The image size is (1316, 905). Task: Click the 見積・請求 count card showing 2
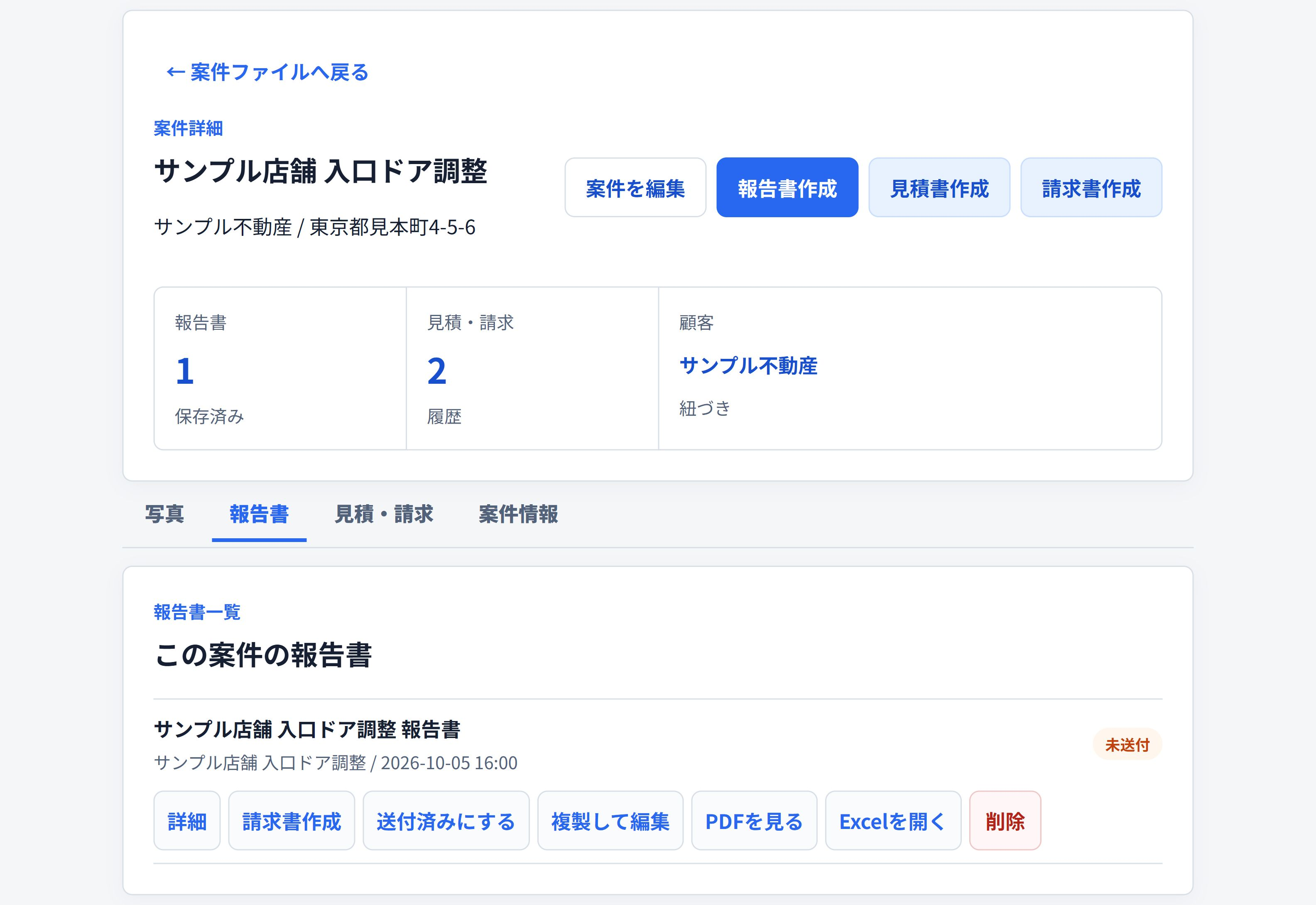[x=532, y=368]
